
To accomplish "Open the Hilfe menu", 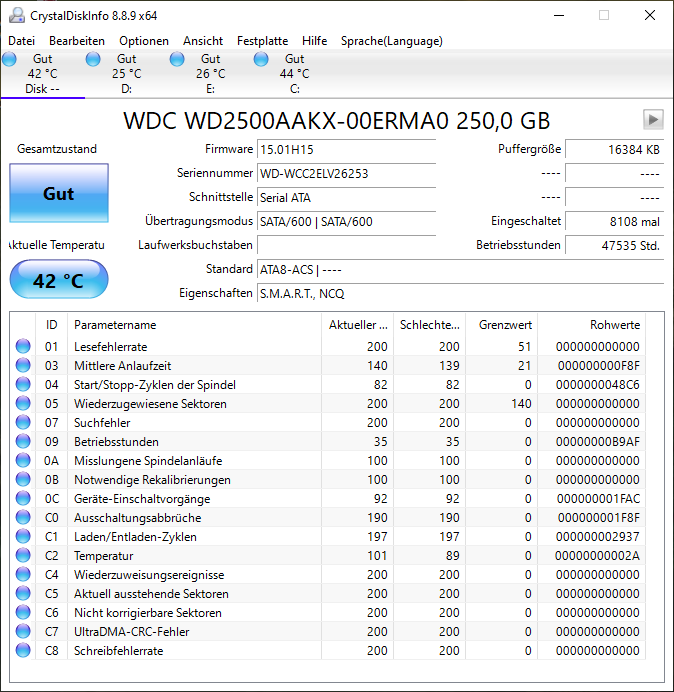I will click(x=314, y=41).
